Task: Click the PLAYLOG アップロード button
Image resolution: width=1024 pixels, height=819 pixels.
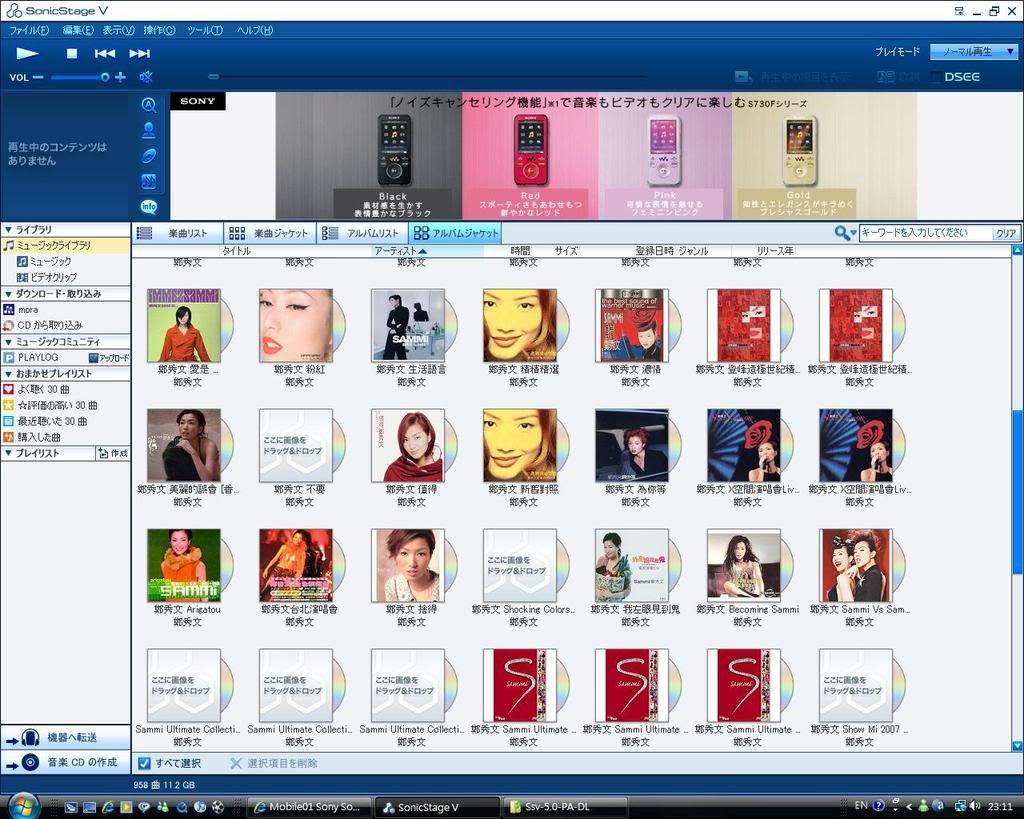Action: pyautogui.click(x=108, y=358)
